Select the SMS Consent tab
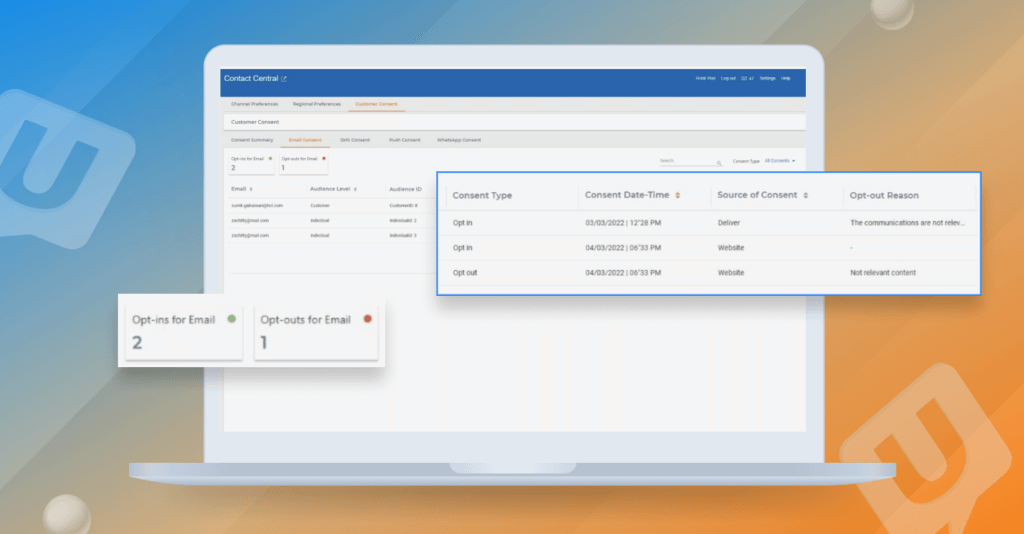 (355, 140)
